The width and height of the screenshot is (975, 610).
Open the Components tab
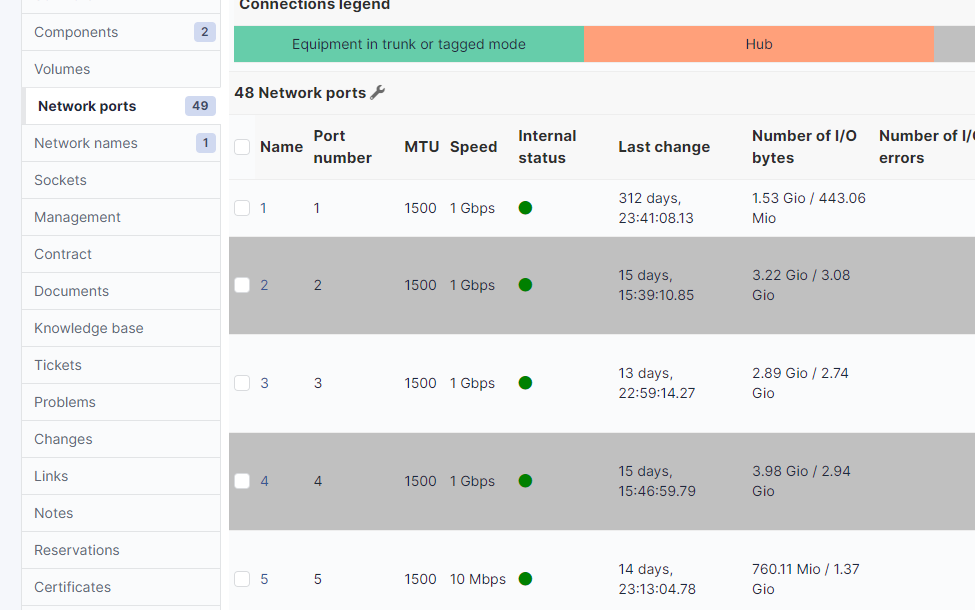(75, 32)
